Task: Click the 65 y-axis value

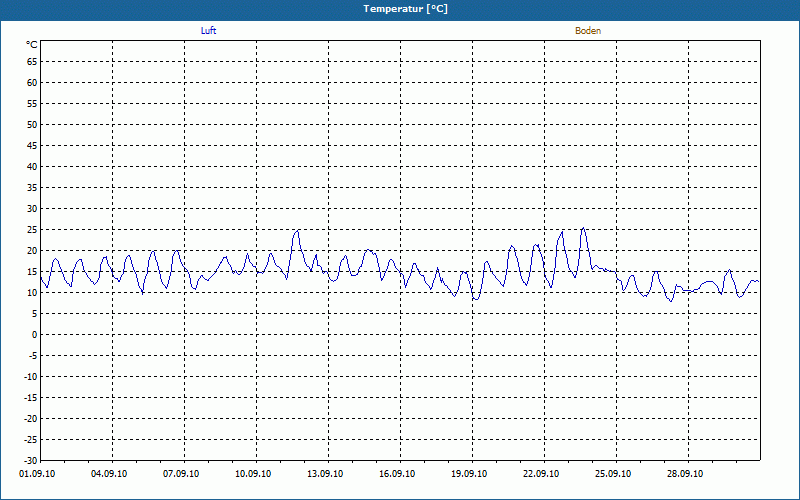Action: (32, 62)
